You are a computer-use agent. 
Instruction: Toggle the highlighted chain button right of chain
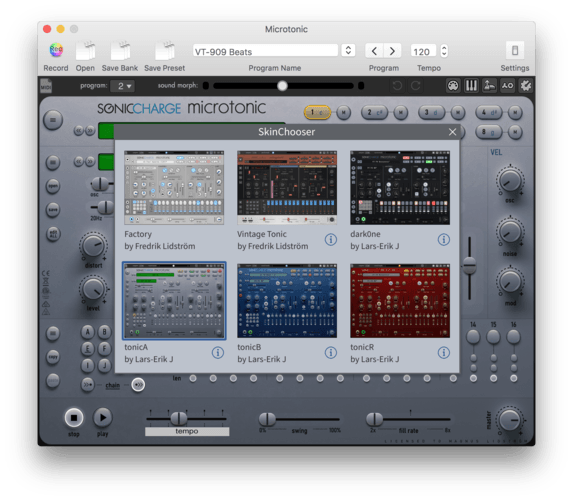click(x=138, y=385)
